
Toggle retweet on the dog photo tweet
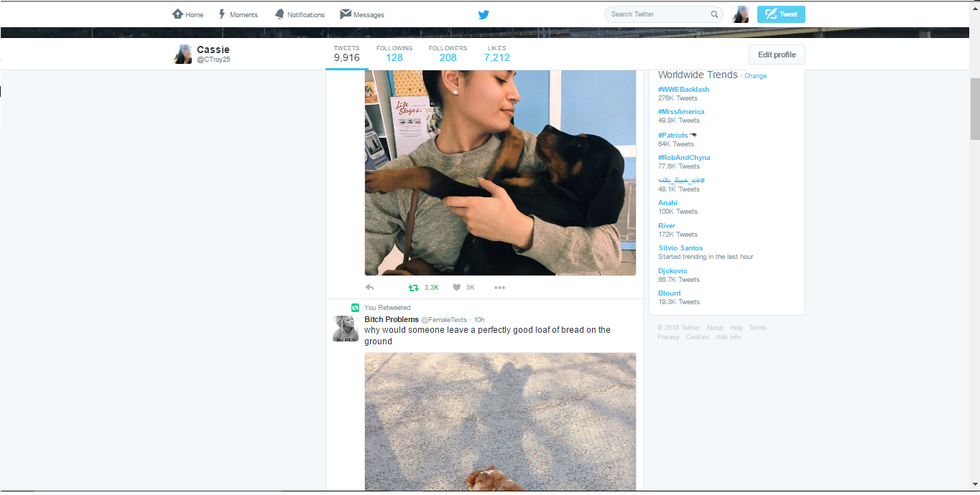click(x=414, y=287)
